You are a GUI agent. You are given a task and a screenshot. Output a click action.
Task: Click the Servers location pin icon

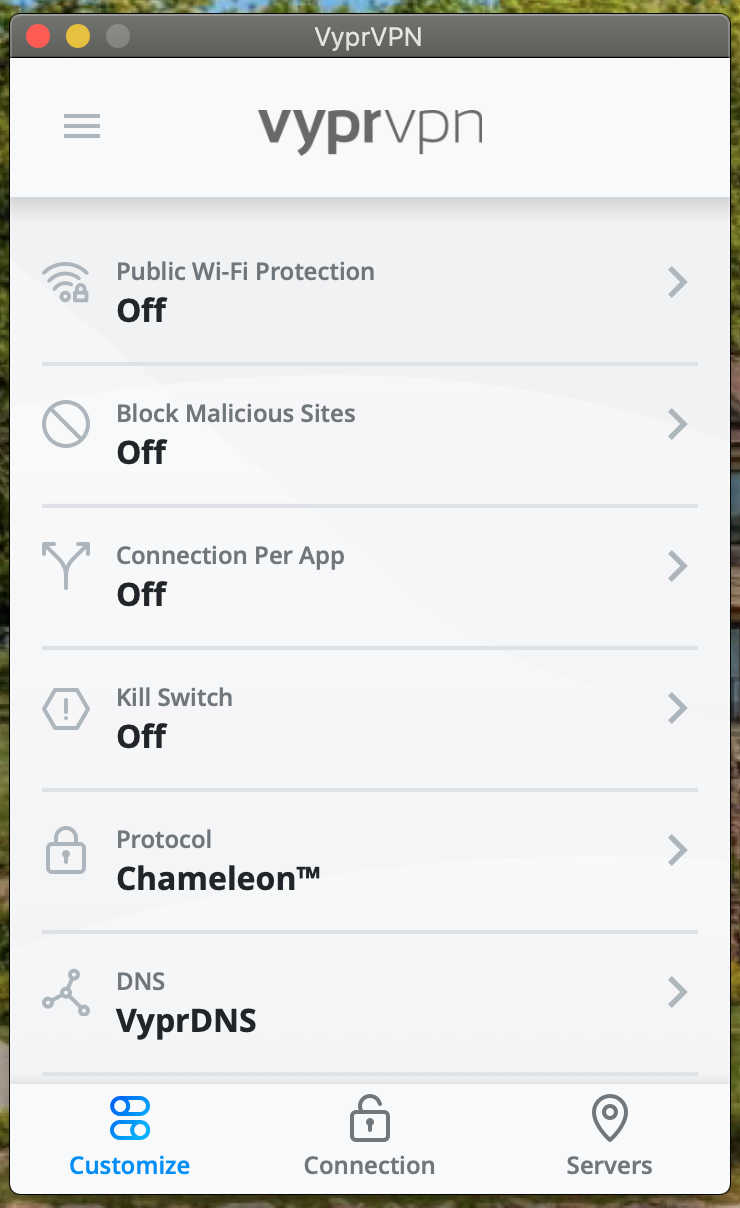[x=609, y=1118]
